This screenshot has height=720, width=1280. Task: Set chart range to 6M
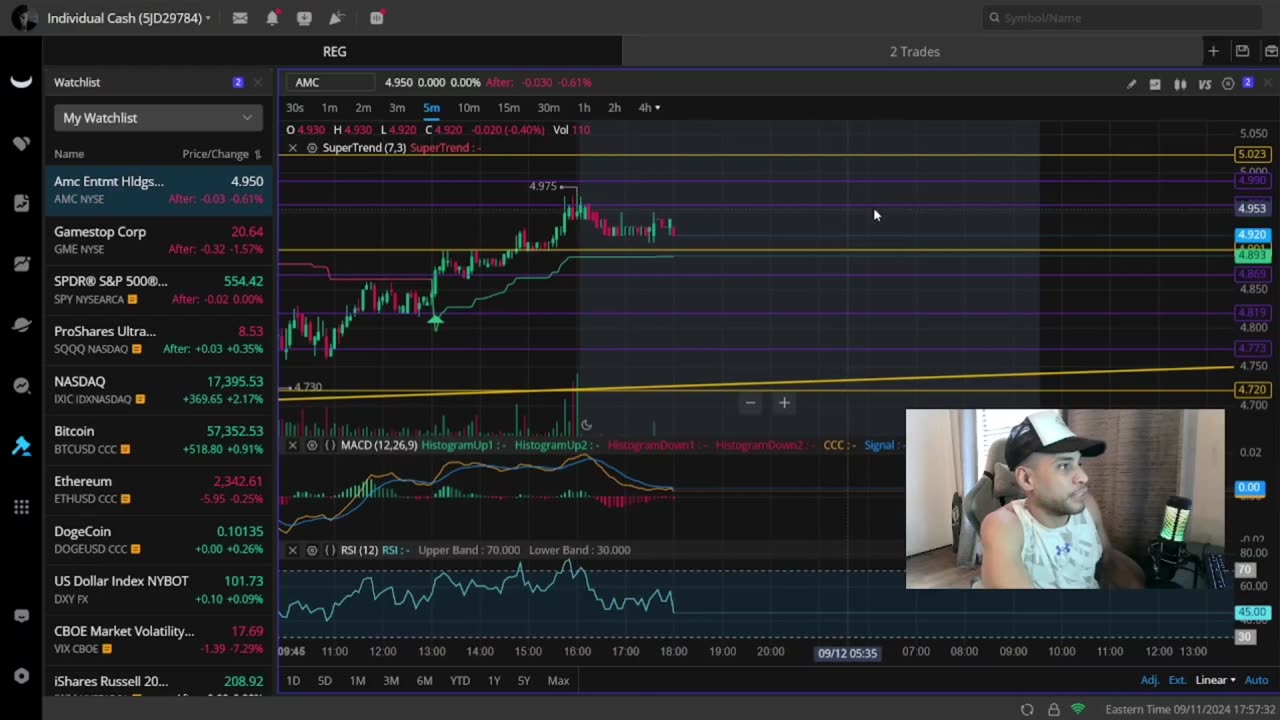click(x=424, y=681)
